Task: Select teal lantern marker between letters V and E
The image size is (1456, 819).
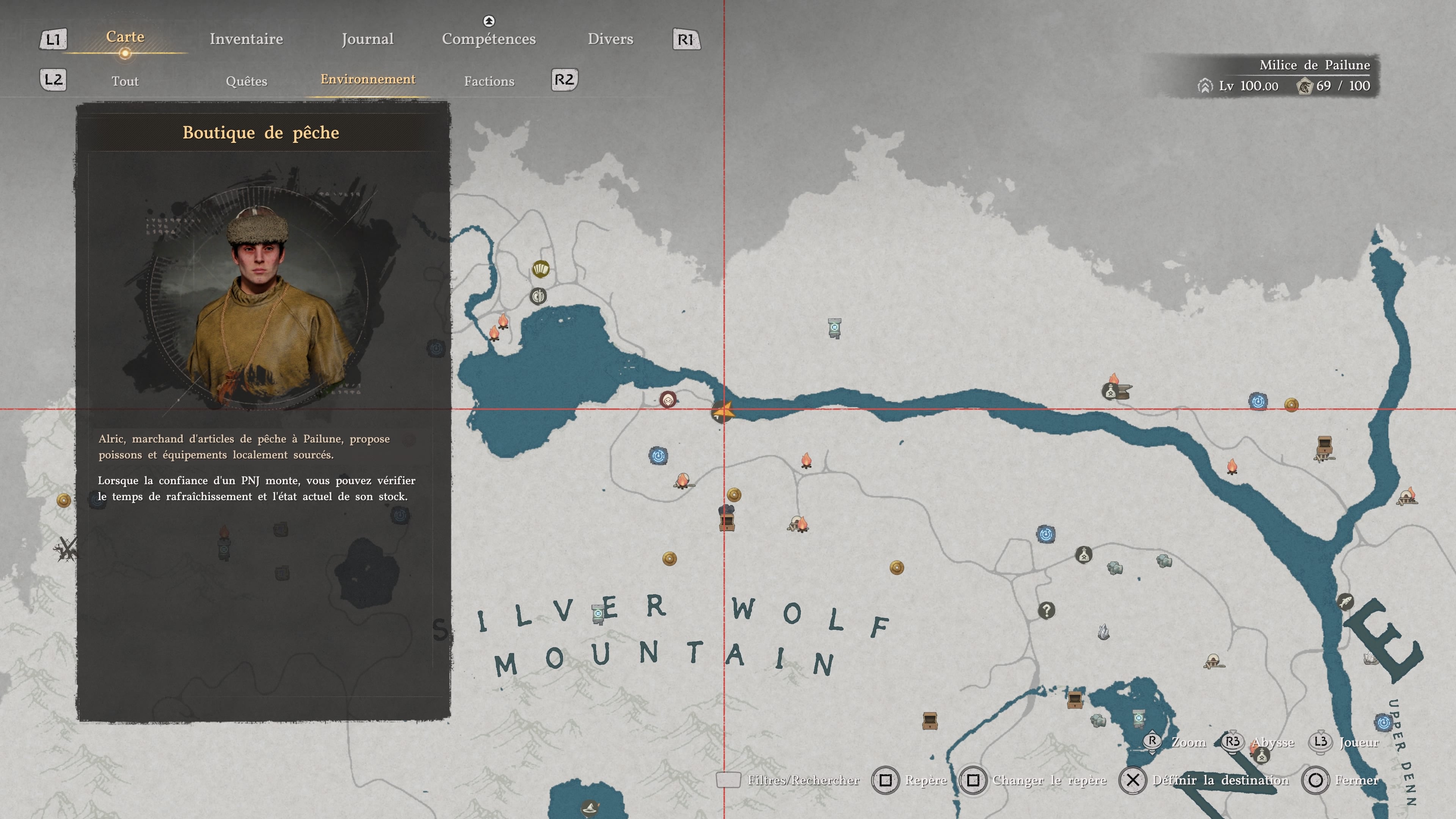Action: 598,614
